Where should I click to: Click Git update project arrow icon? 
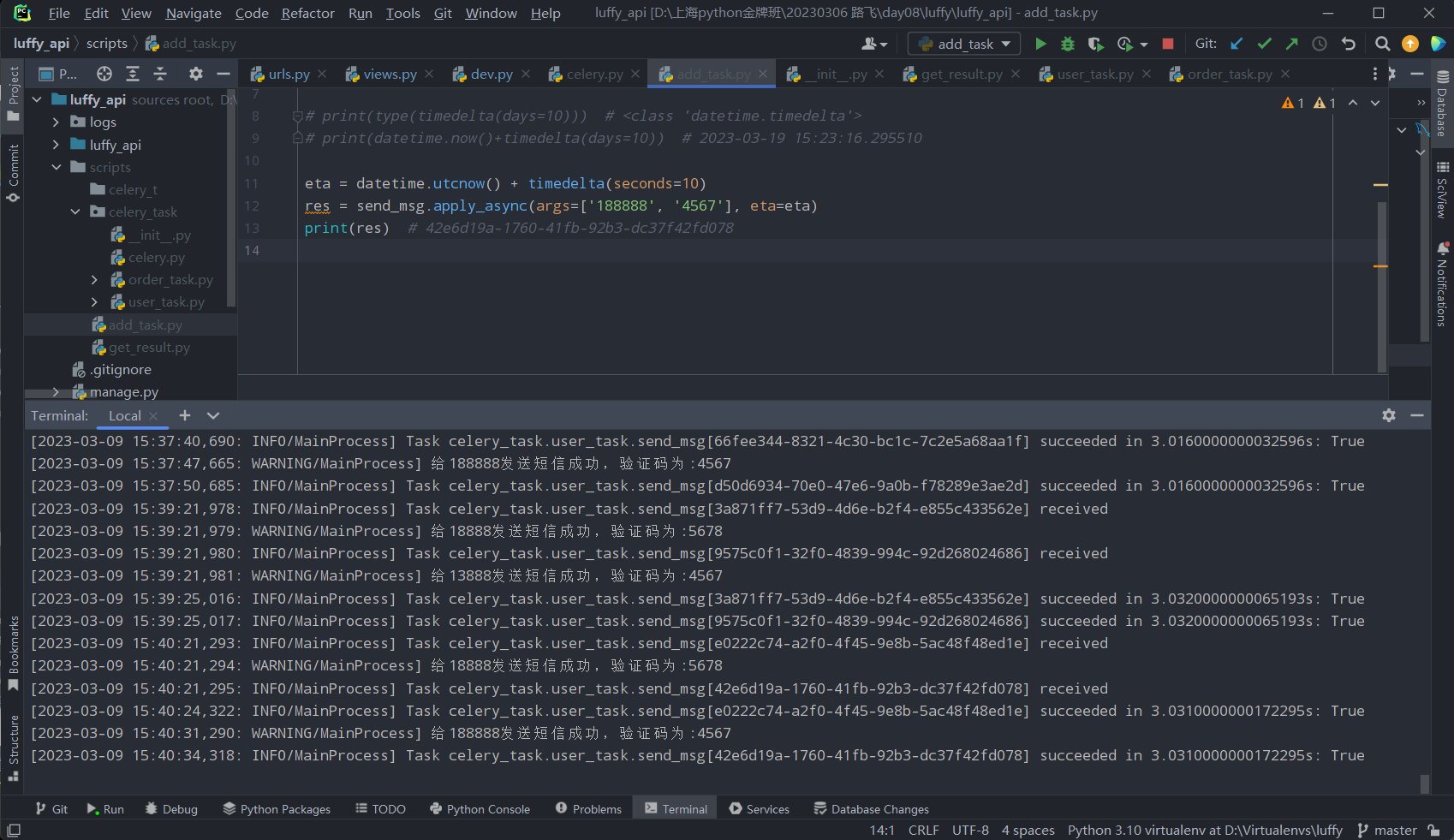click(1236, 44)
